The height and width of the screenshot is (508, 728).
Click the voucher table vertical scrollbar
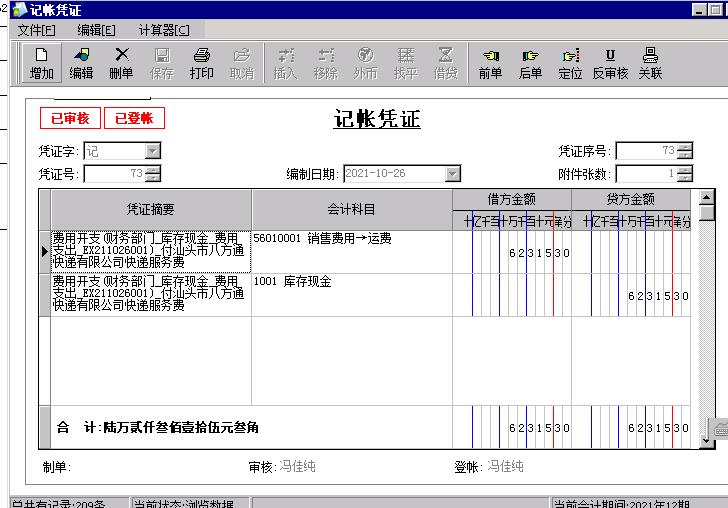(707, 310)
